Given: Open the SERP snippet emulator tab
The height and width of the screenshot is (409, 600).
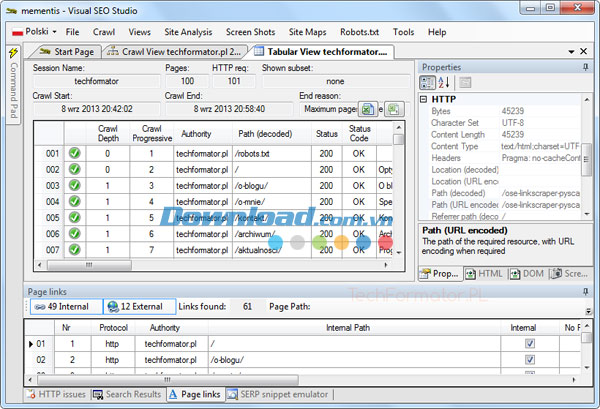Looking at the screenshot, I should 278,394.
